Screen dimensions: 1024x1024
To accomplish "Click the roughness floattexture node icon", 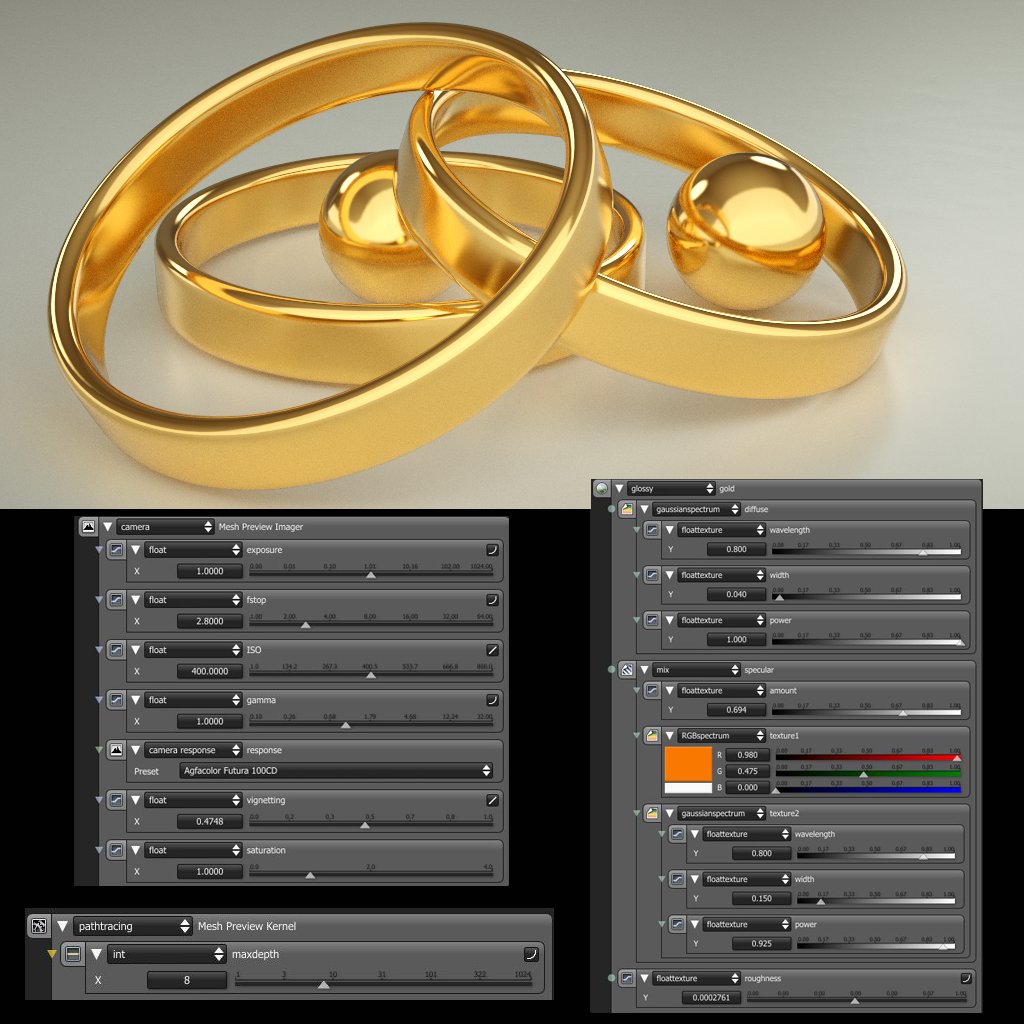I will tap(627, 978).
